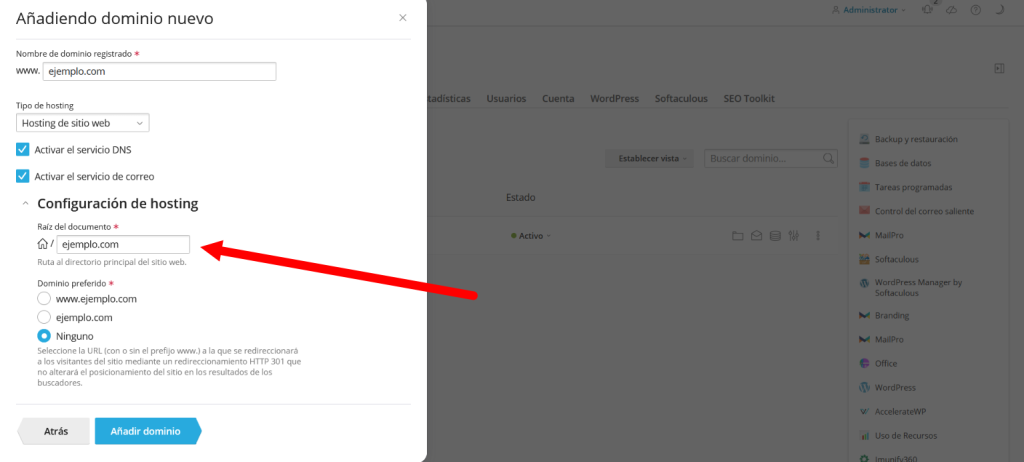Close the add domain dialog with X
This screenshot has width=1024, height=462.
pyautogui.click(x=402, y=18)
